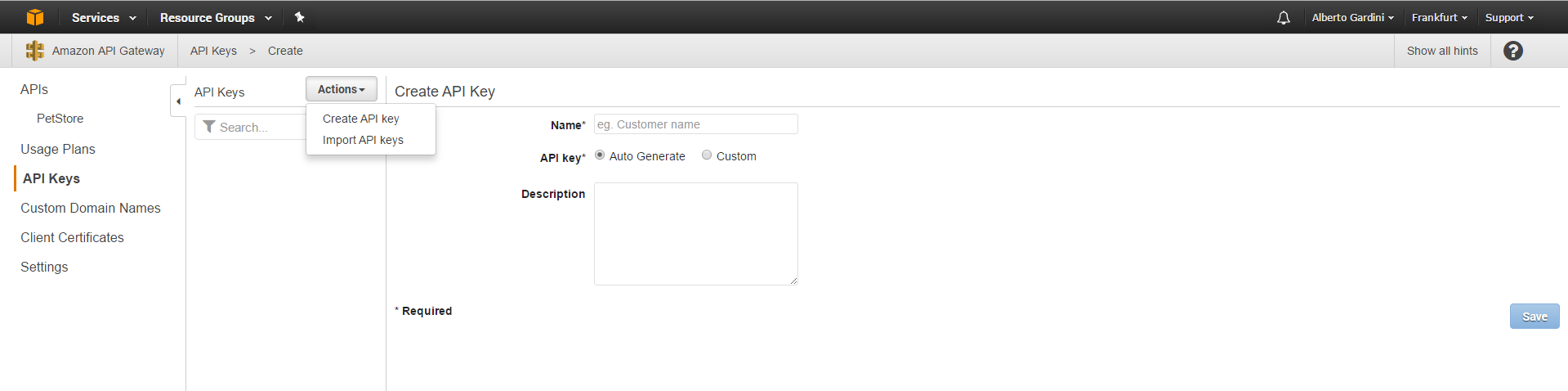Open the notifications bell icon
Screen dimensions: 1568x391
coord(1283,18)
